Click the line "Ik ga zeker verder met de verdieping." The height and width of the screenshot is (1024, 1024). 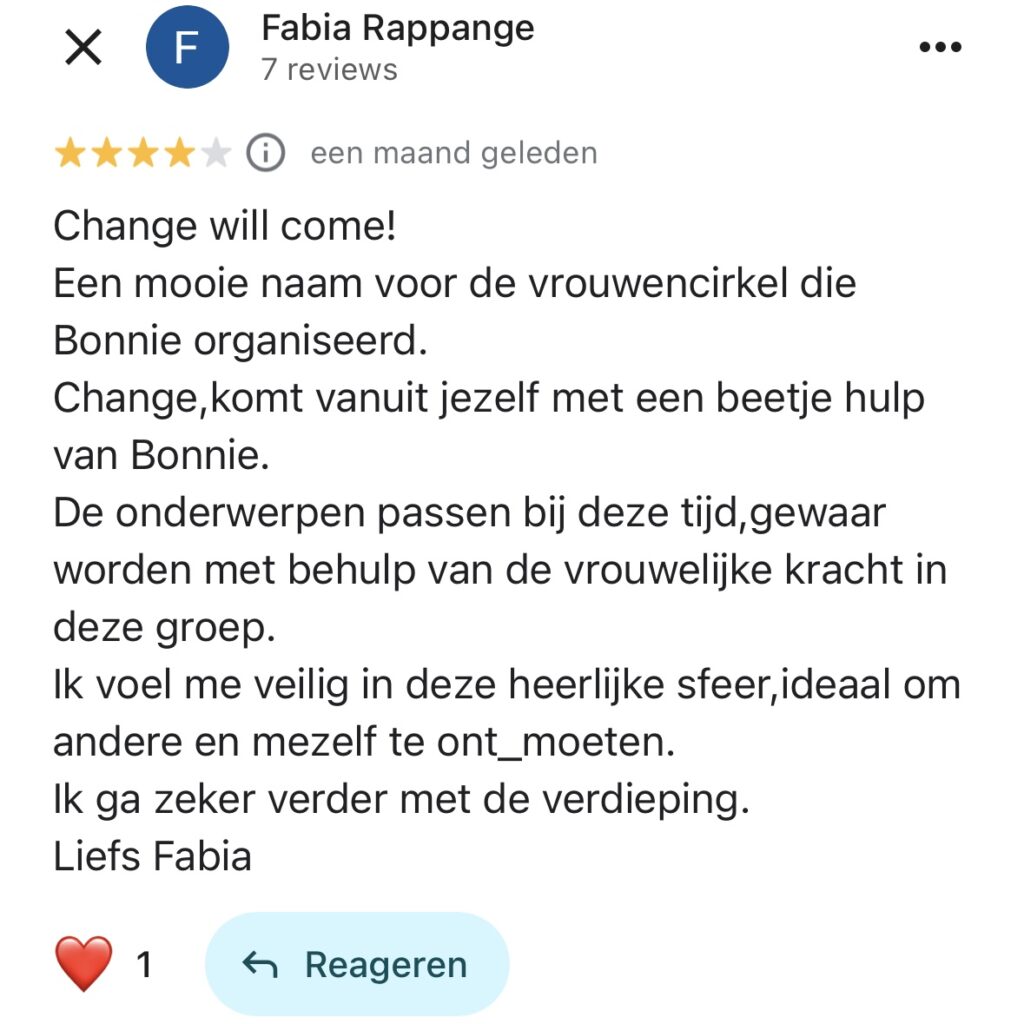click(400, 800)
